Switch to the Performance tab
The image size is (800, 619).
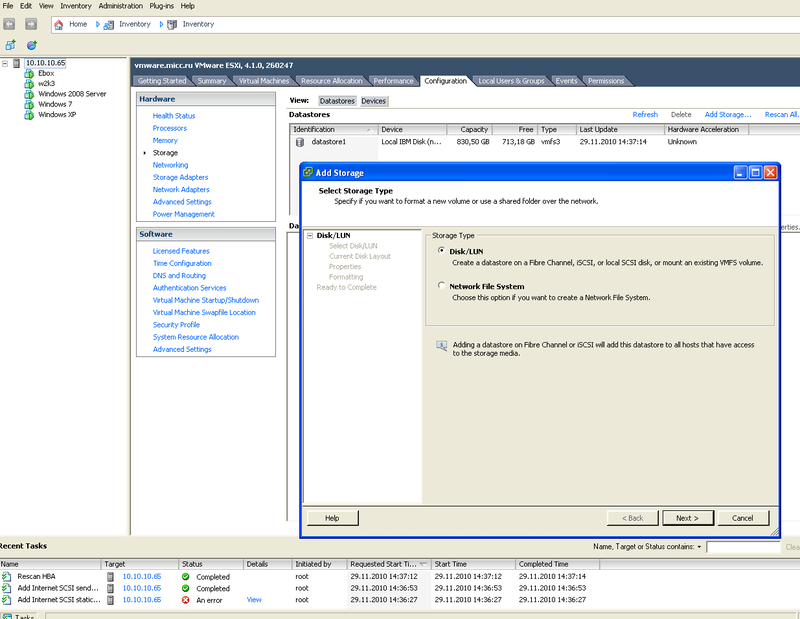tap(393, 81)
